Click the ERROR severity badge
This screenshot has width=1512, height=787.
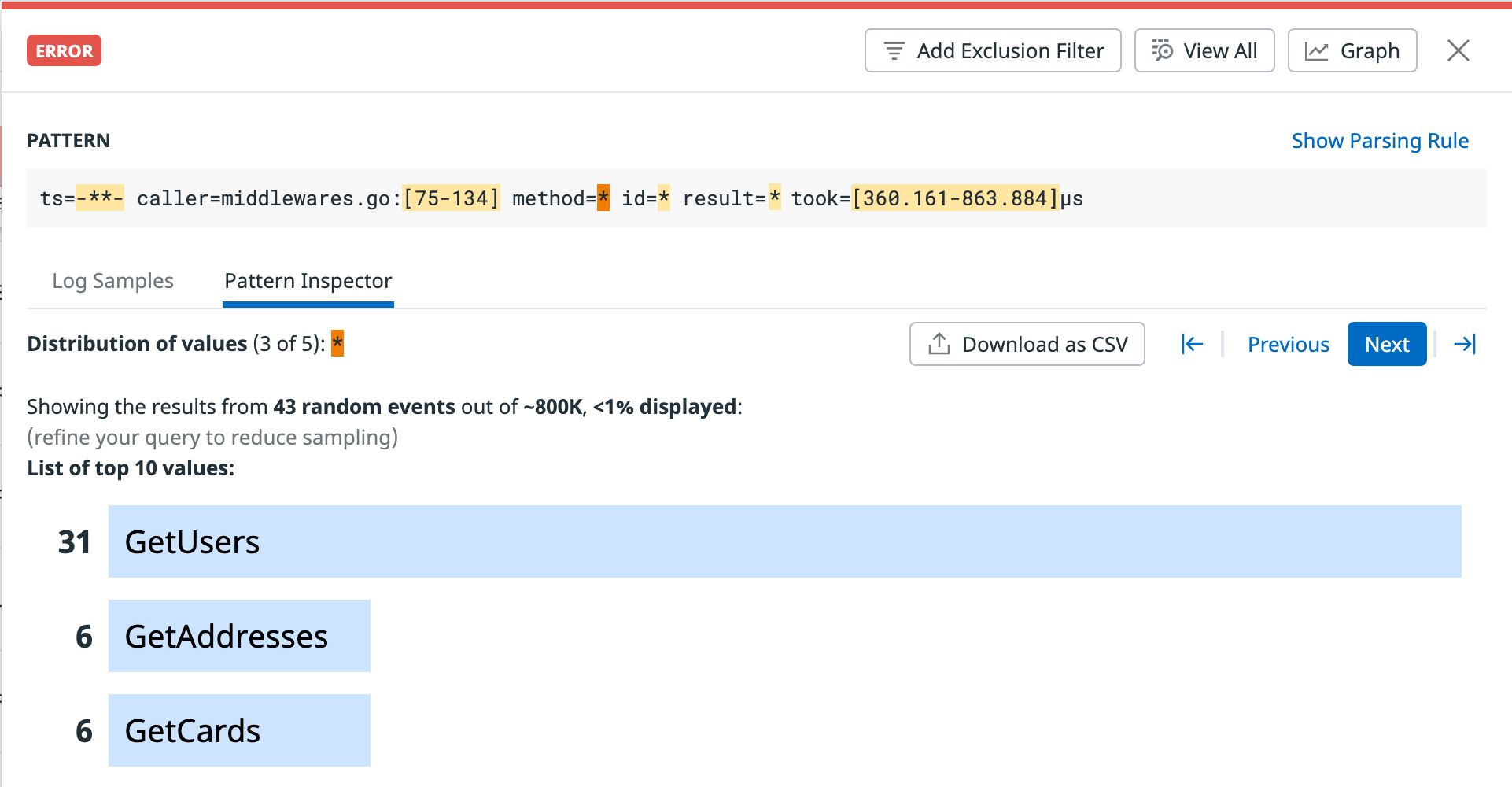click(x=64, y=50)
